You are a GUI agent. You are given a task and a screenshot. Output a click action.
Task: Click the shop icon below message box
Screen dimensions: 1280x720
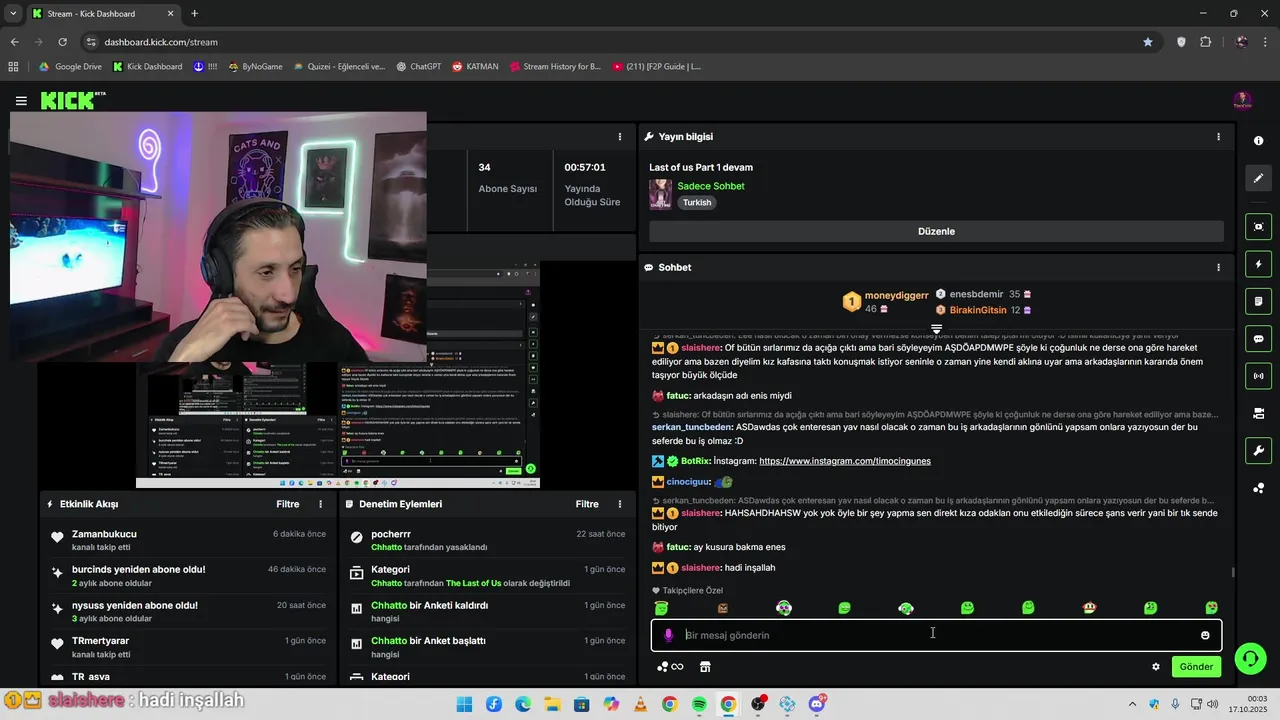[705, 667]
